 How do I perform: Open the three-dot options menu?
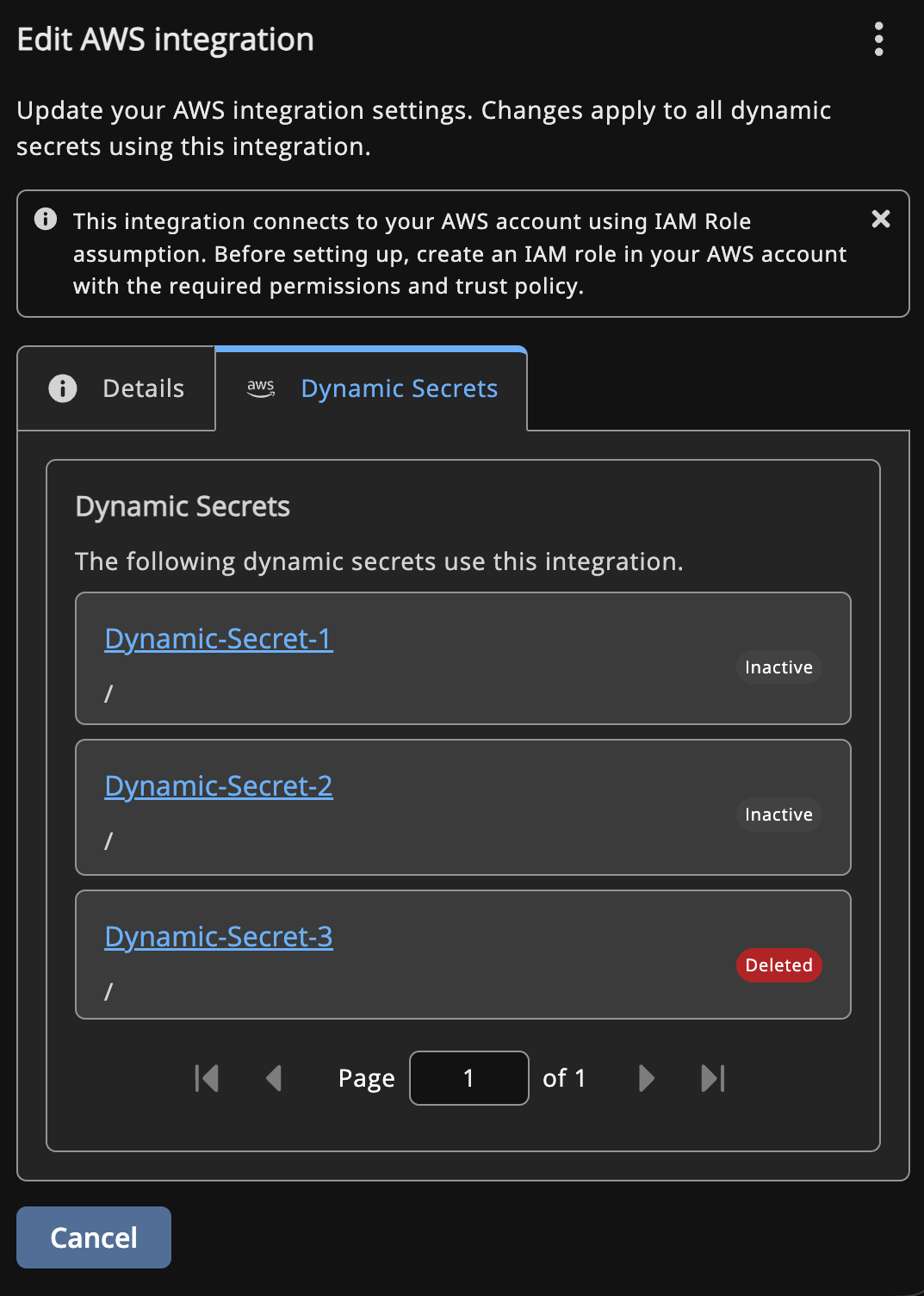(878, 40)
